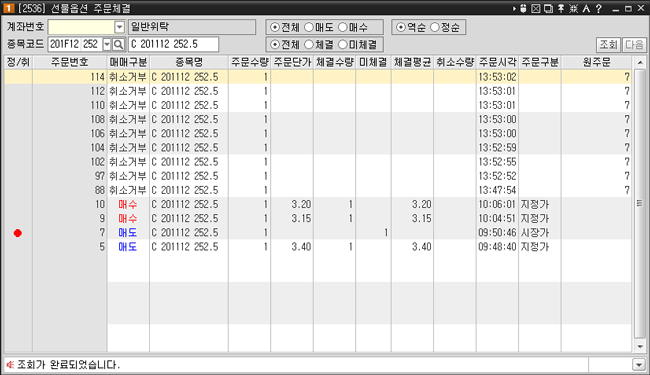The width and height of the screenshot is (650, 375).
Task: Click the 매매구분 column header
Action: coord(128,63)
